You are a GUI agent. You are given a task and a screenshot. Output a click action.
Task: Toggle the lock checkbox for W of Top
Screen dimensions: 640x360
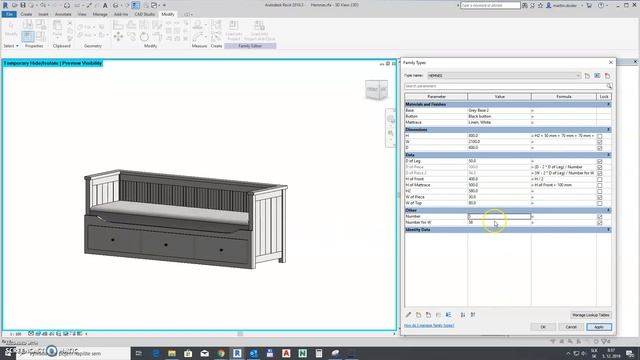[x=600, y=203]
